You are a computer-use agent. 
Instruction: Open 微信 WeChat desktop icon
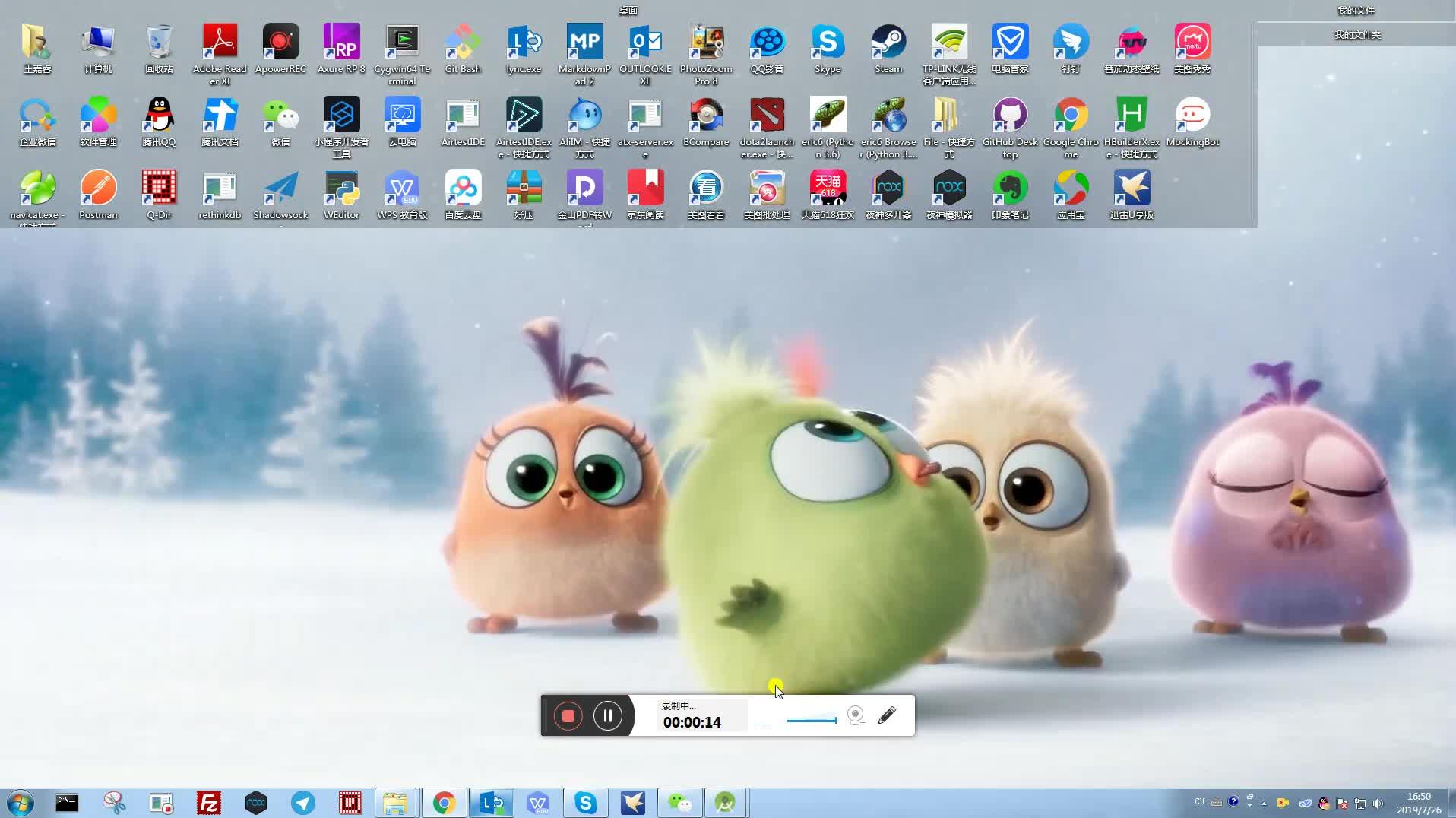(x=280, y=122)
